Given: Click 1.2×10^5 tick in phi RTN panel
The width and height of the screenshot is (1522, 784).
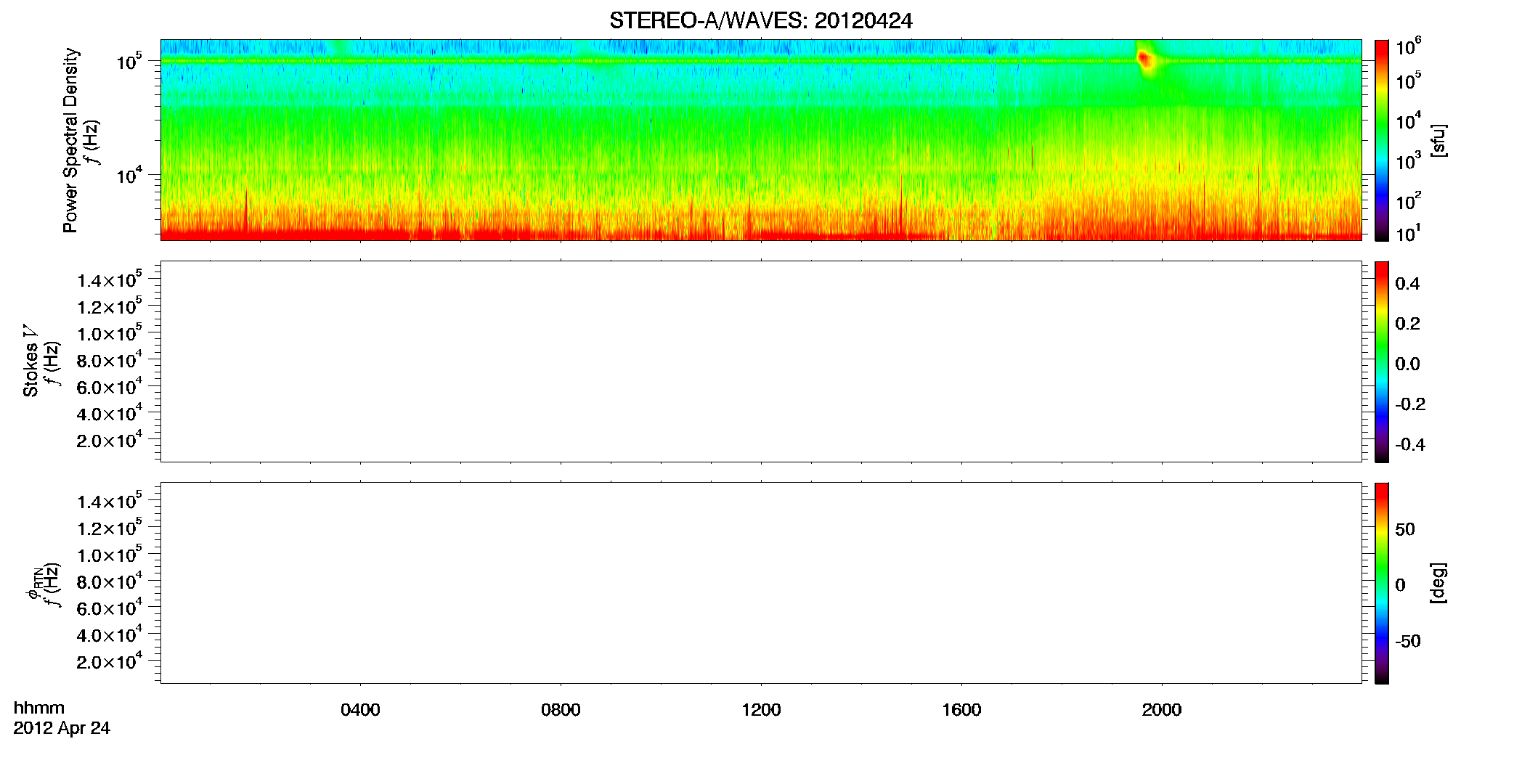Looking at the screenshot, I should pyautogui.click(x=109, y=527).
